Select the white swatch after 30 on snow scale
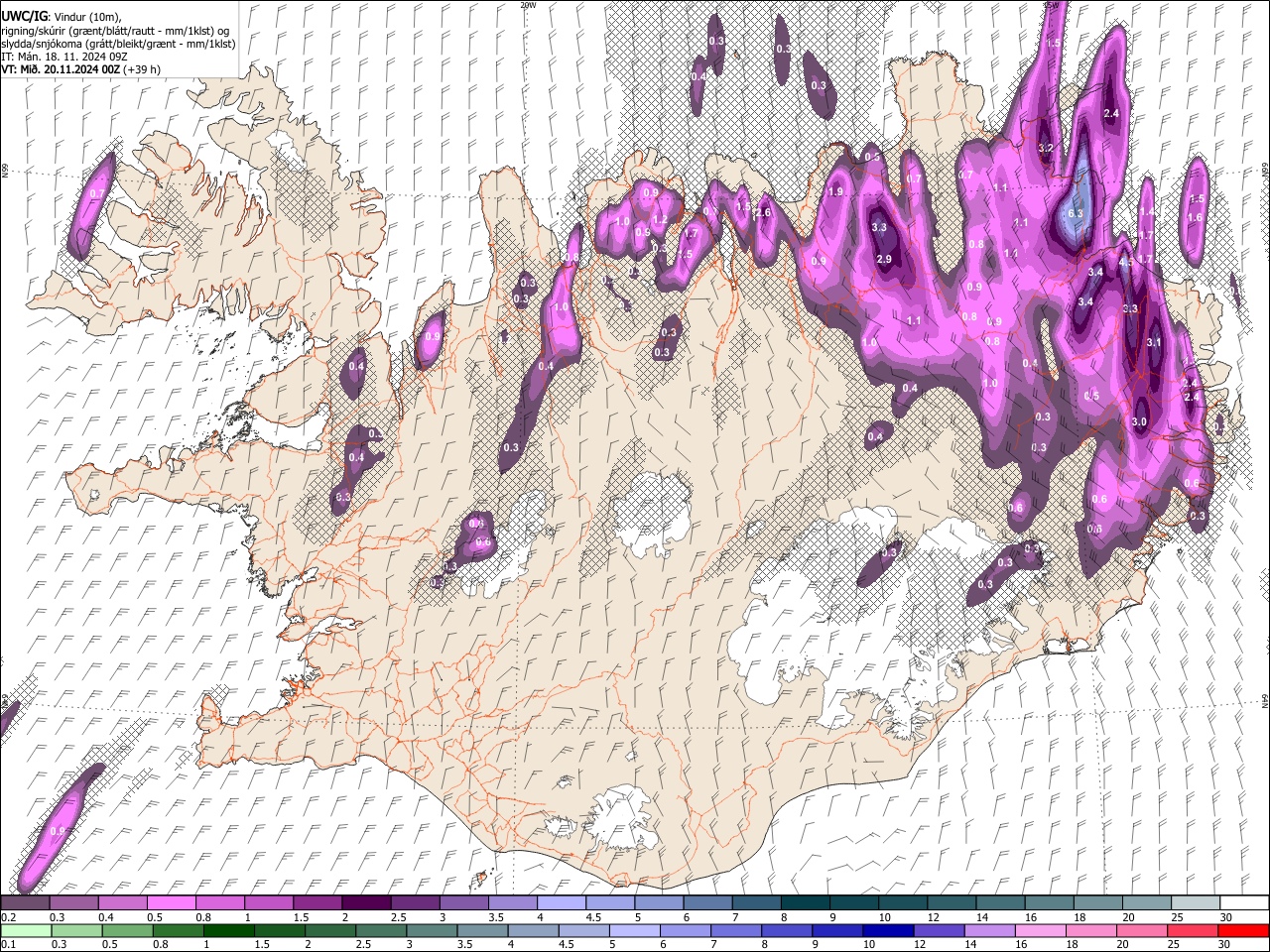Screen dimensions: 1270x952 point(1244,902)
